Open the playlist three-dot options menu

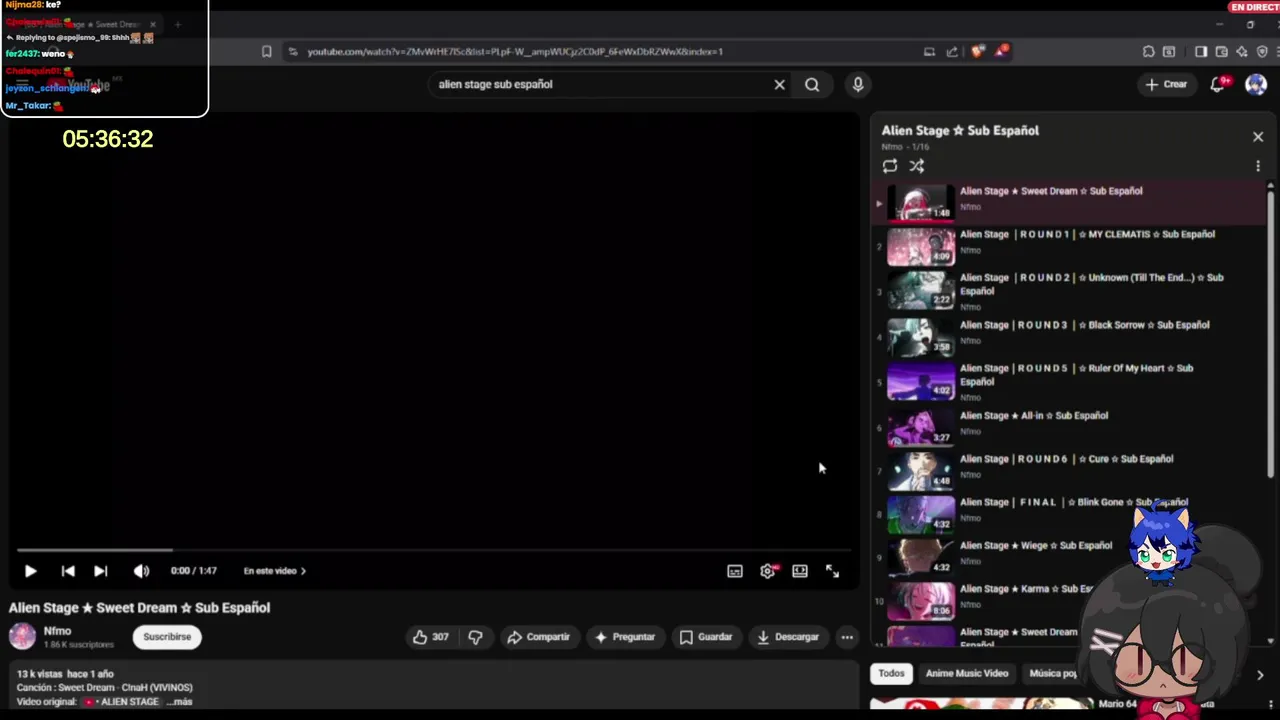tap(1258, 166)
